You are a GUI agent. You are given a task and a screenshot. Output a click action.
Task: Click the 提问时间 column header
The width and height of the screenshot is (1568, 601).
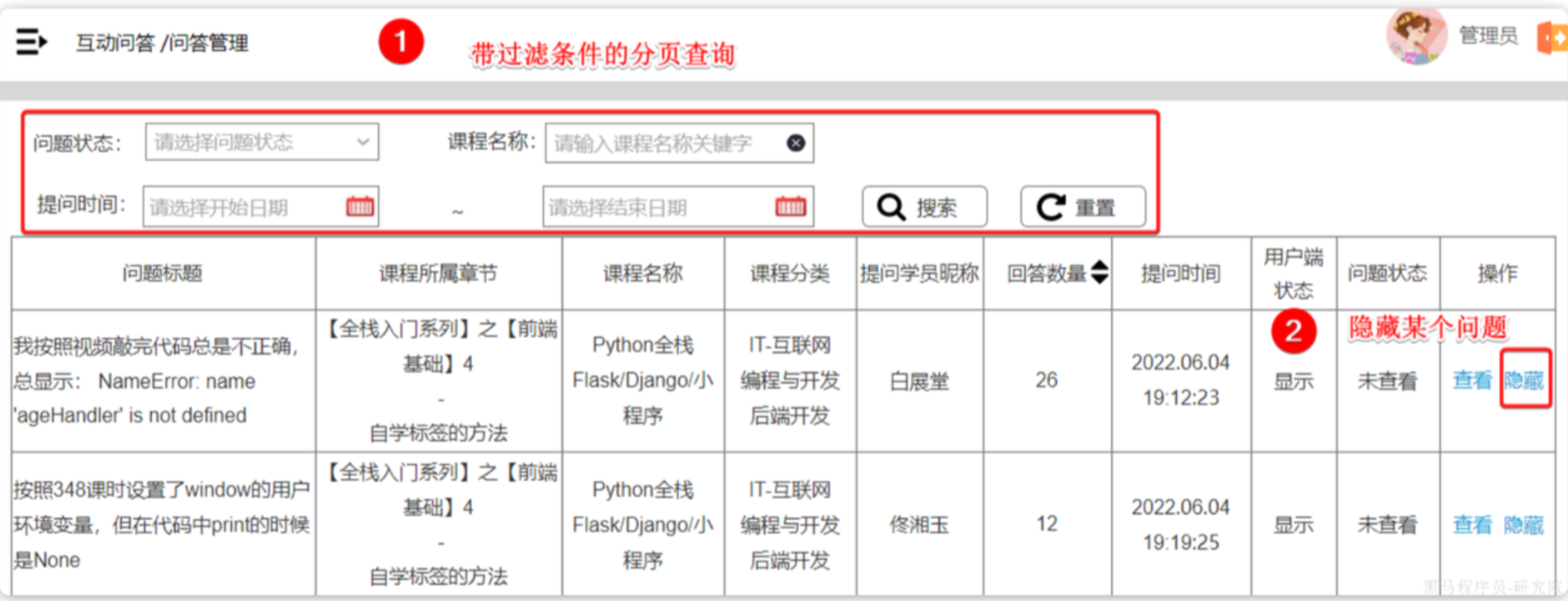1181,273
